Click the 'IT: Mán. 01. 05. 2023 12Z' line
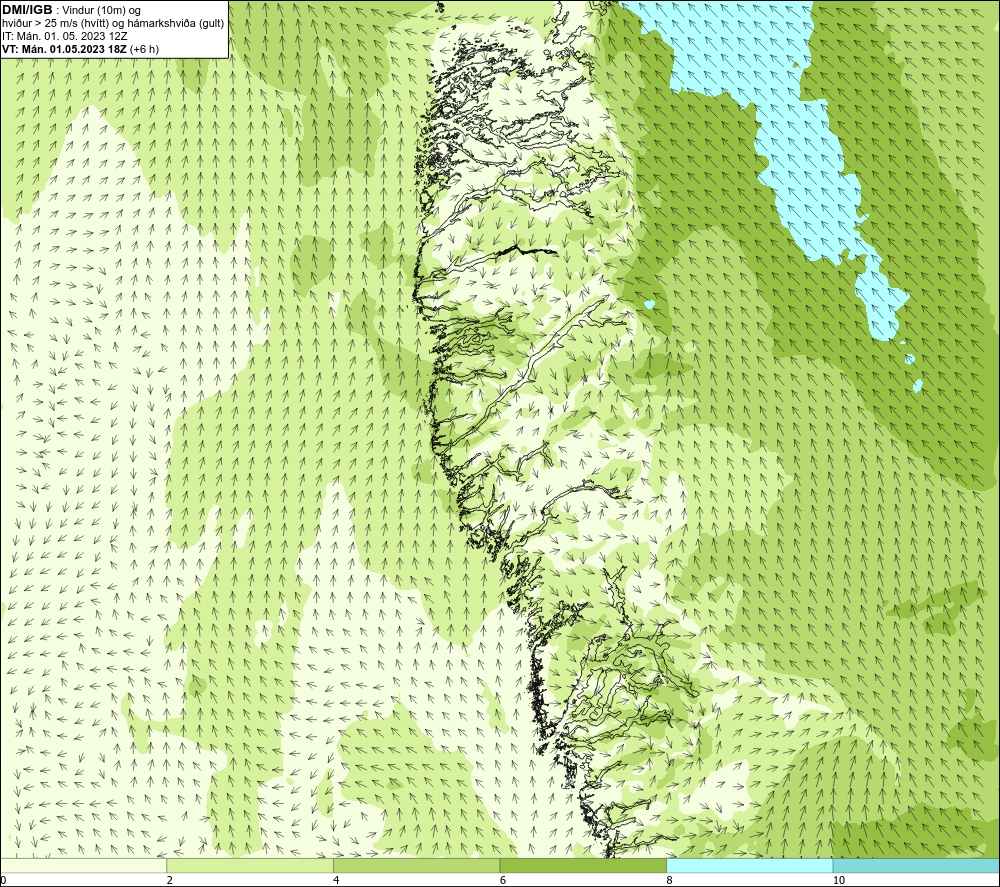 coord(65,36)
